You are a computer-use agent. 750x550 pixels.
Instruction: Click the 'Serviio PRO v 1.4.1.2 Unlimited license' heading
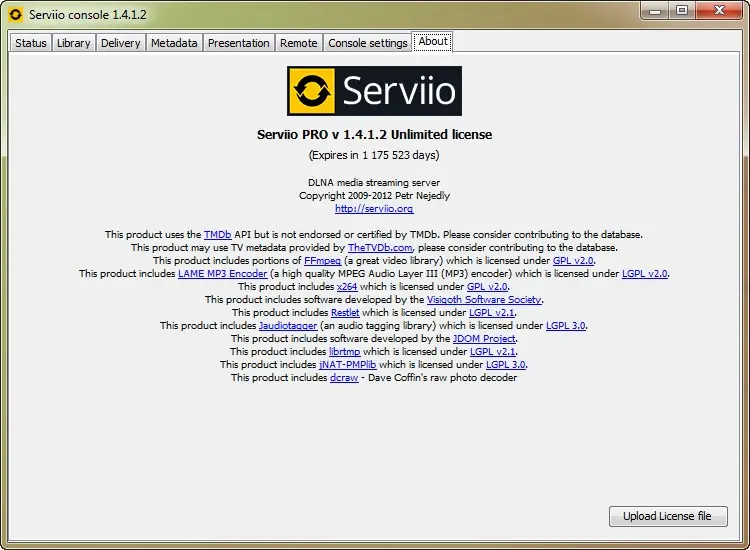click(x=375, y=134)
